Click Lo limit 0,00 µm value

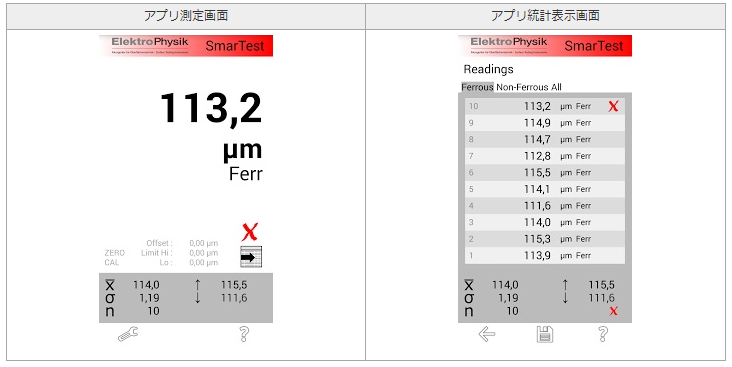[204, 262]
